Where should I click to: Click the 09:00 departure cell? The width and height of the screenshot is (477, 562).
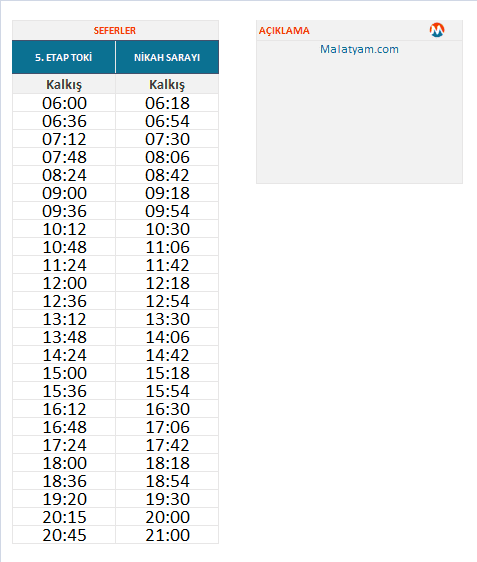(x=64, y=193)
